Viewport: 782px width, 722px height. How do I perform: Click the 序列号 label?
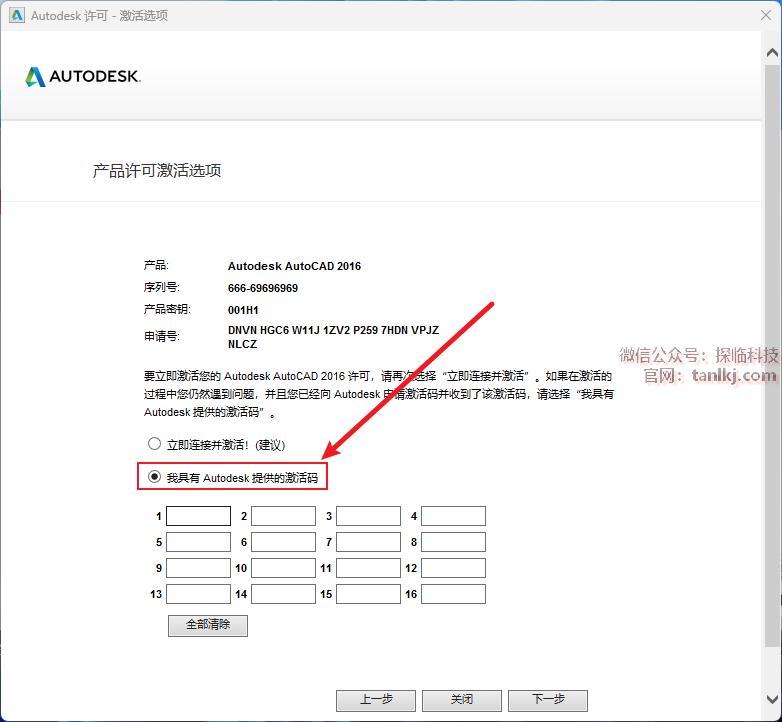(162, 287)
